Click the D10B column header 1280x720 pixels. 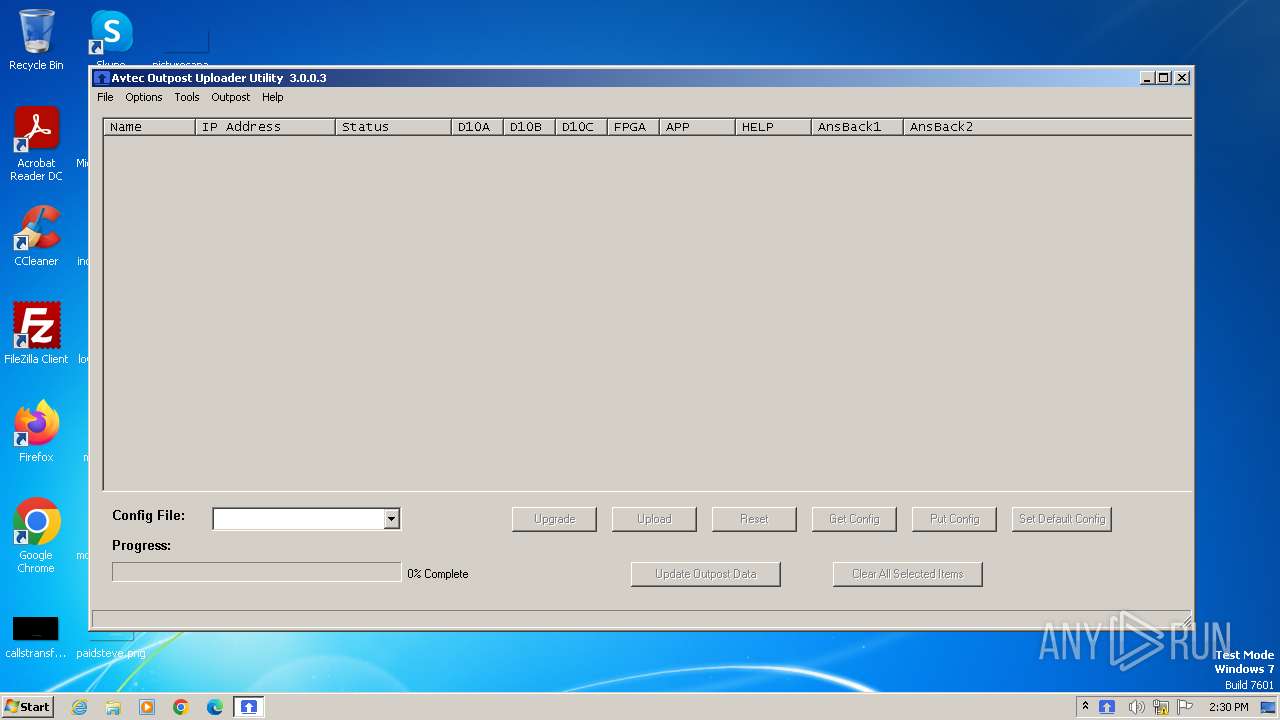click(529, 127)
